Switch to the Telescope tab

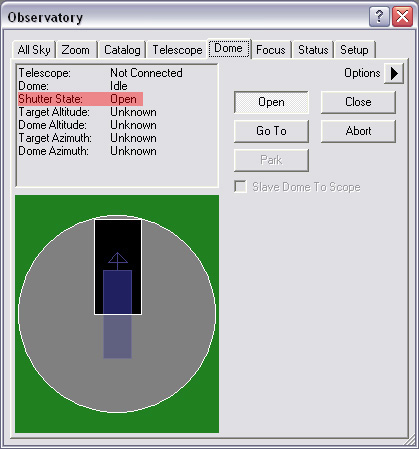[177, 50]
